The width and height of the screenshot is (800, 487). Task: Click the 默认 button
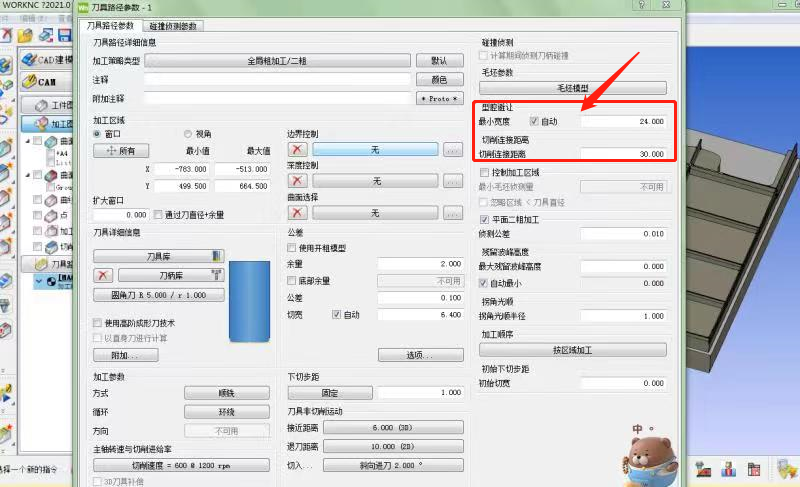(439, 61)
